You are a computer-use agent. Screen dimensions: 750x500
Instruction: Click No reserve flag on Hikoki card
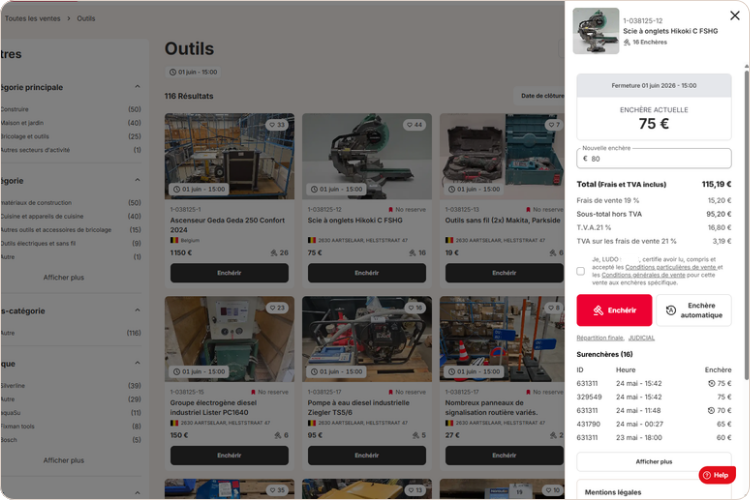pyautogui.click(x=391, y=210)
